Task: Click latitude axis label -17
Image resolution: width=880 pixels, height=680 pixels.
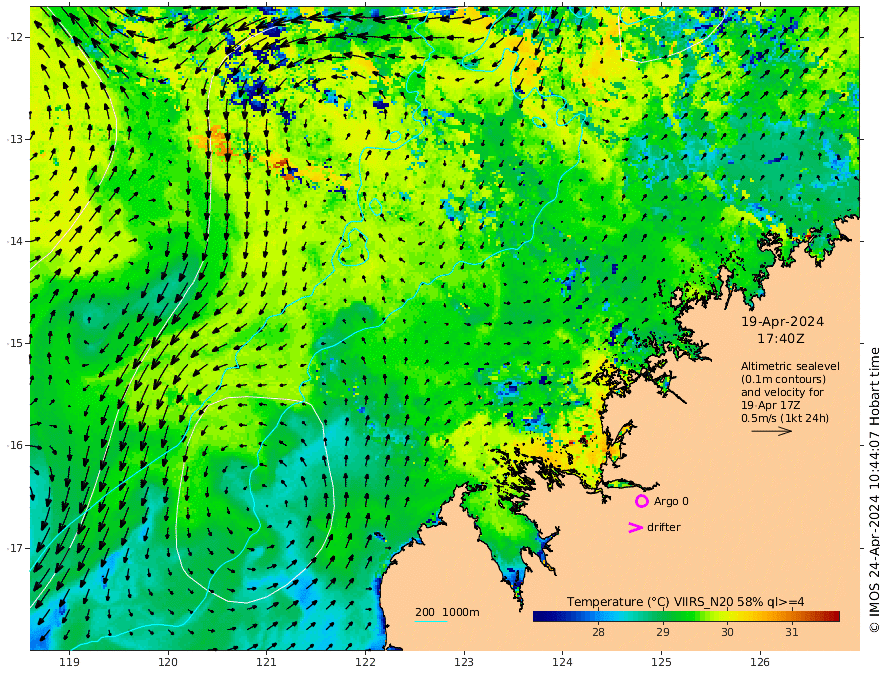Action: point(15,548)
